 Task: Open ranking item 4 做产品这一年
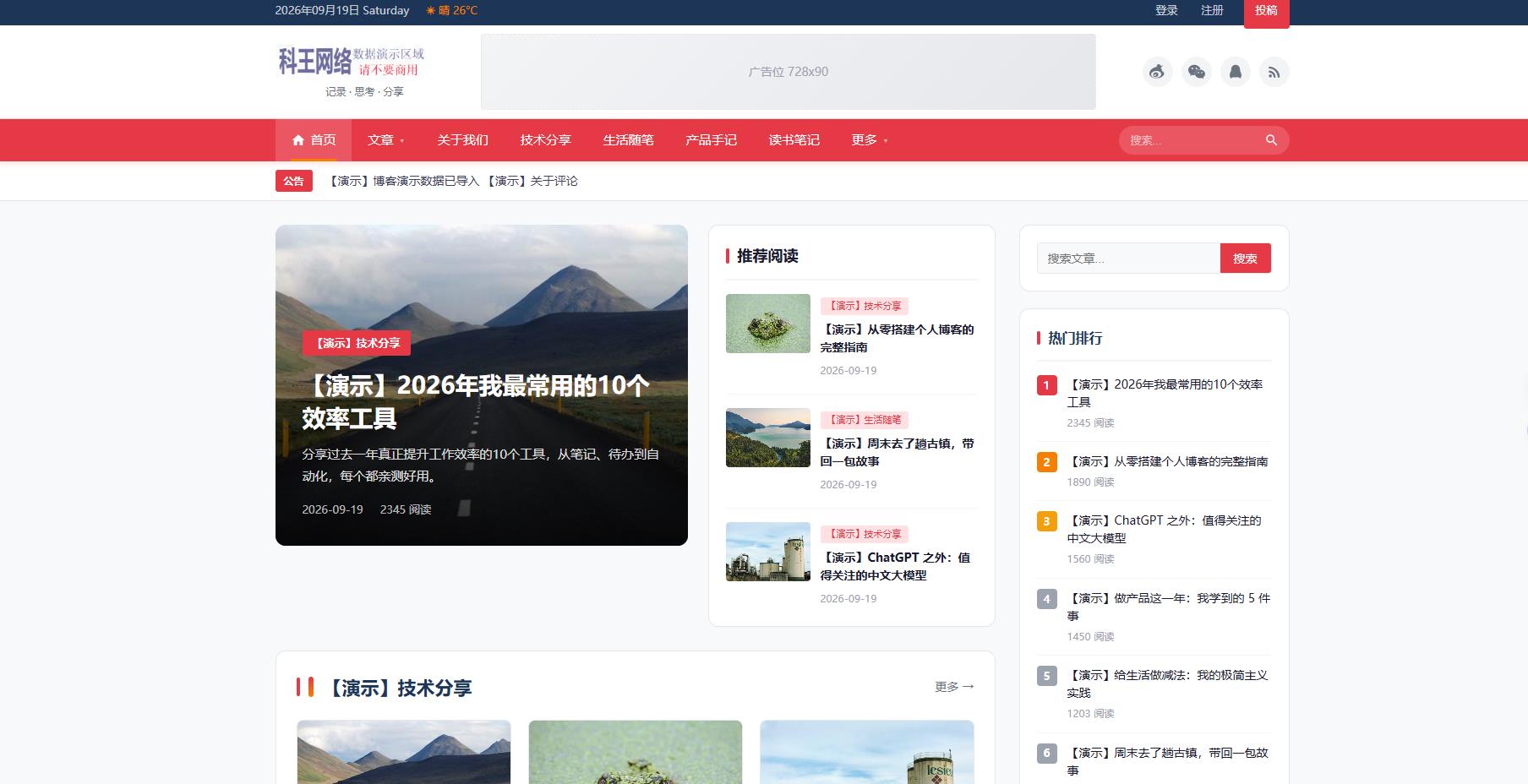[x=1168, y=607]
